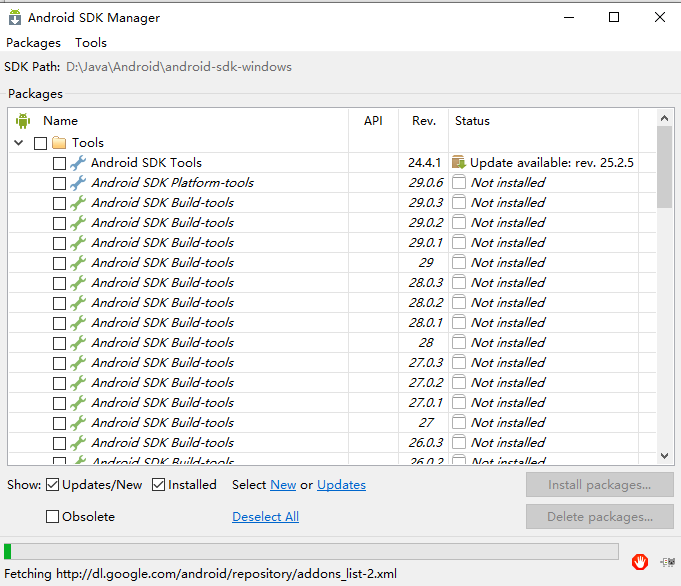Click Android SDK Platform-tools wrench icon
The width and height of the screenshot is (681, 586).
tap(78, 183)
